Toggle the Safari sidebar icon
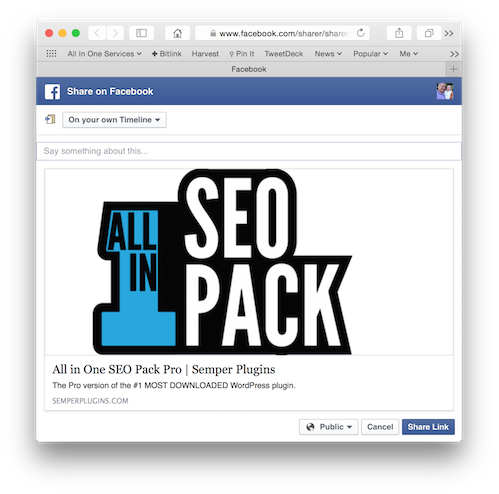Screen dimensions: 499x494 click(141, 33)
